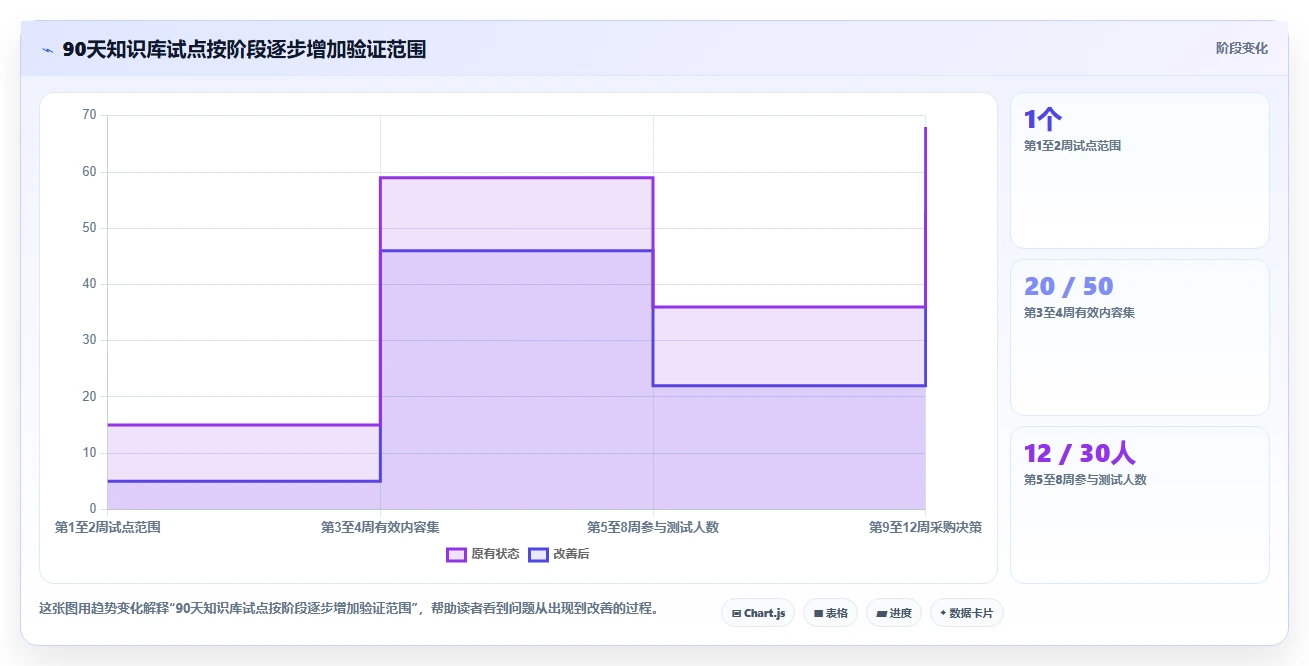Click the x-axis label 第9至12周采购决策

(925, 527)
